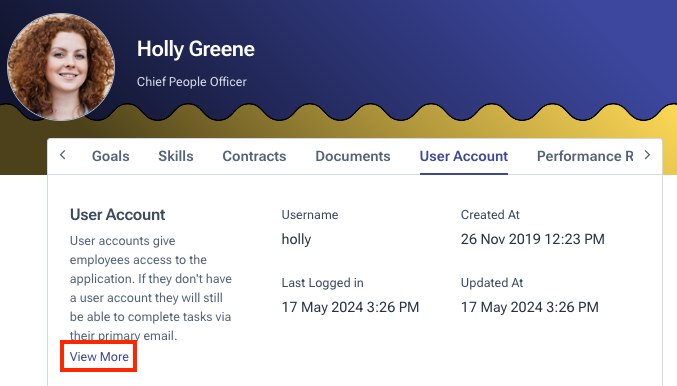The image size is (677, 386).
Task: Click the User Account tab
Action: click(464, 156)
